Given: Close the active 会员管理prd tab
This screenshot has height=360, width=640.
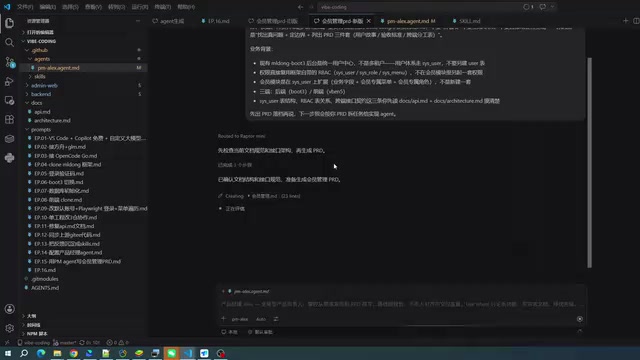Looking at the screenshot, I should point(369,21).
